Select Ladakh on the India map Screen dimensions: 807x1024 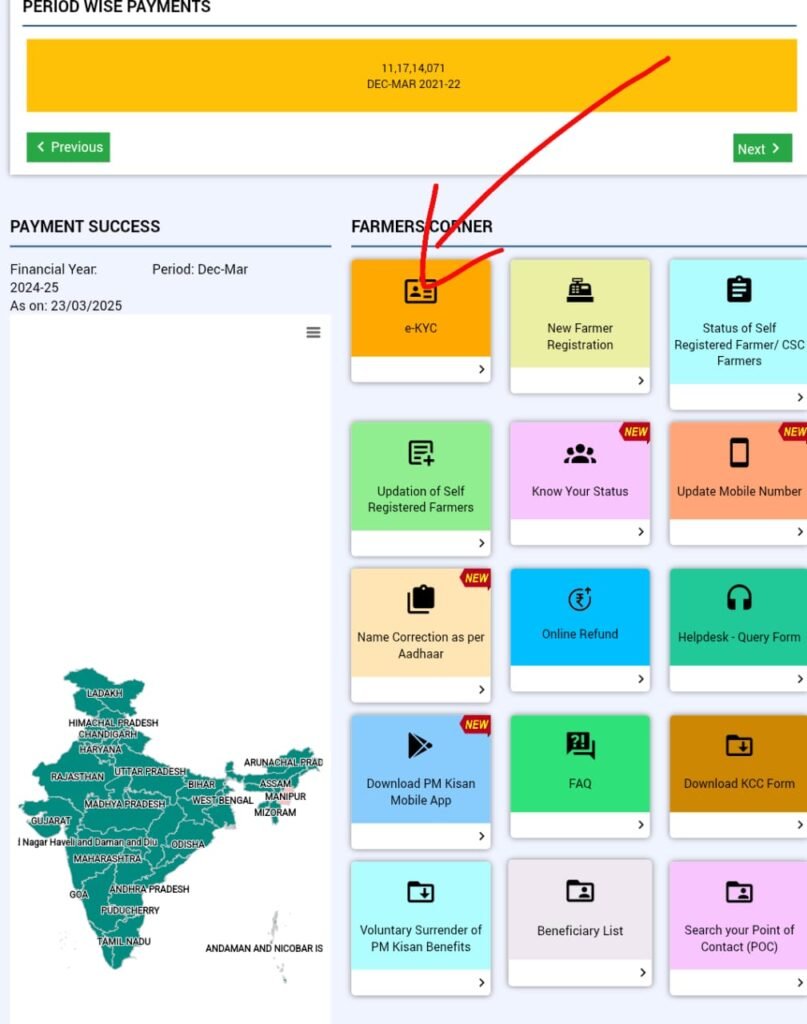click(x=105, y=693)
